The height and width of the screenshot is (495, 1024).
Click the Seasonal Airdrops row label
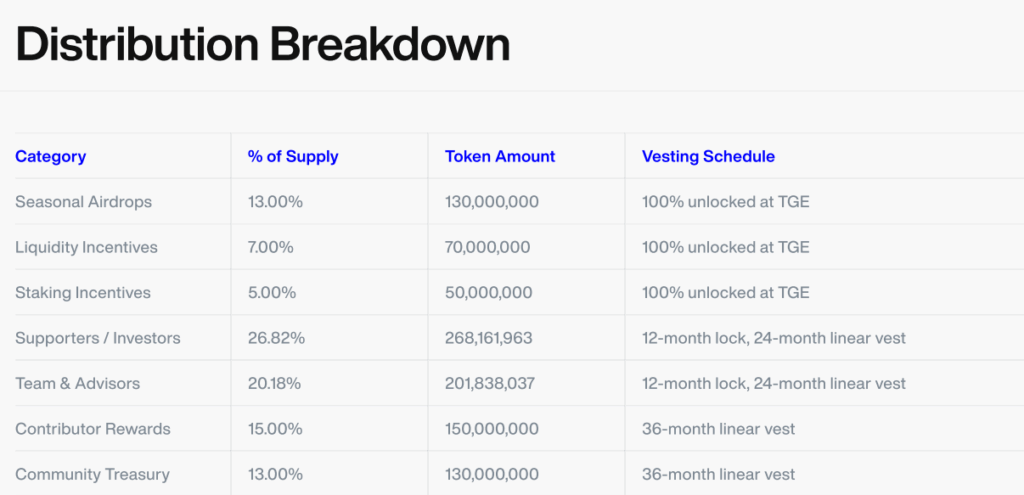84,202
